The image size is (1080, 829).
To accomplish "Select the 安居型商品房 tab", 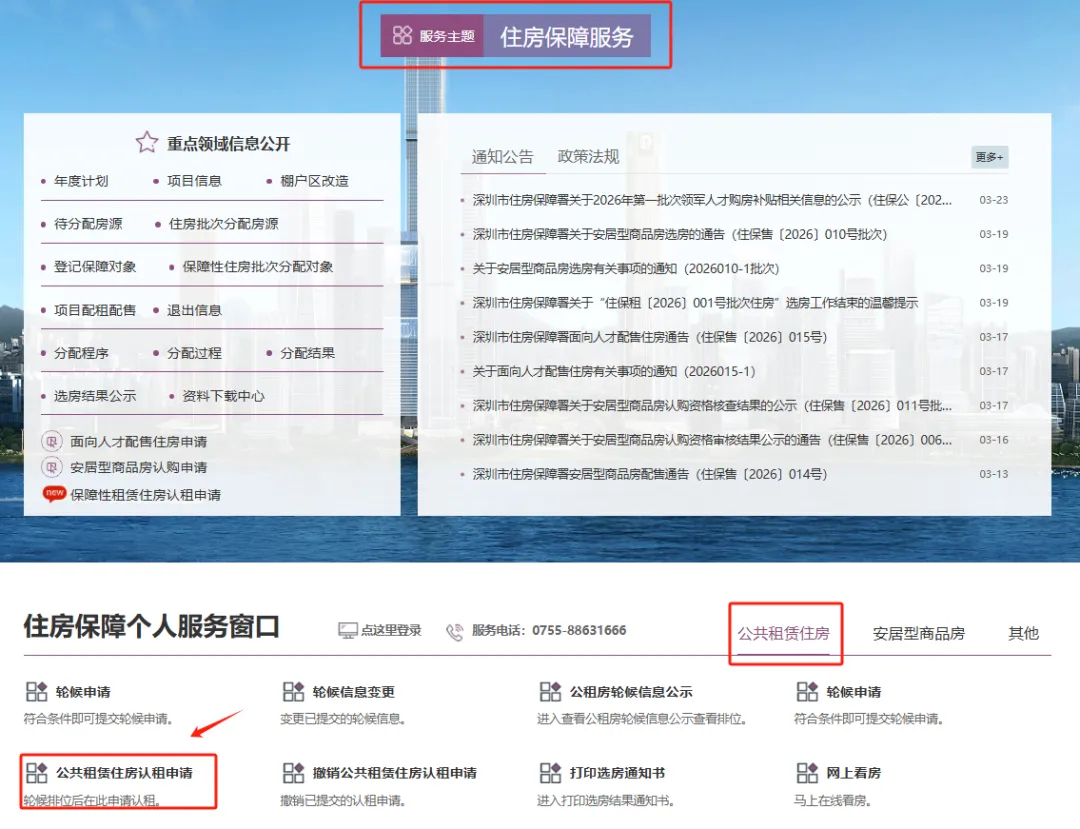I will [919, 633].
